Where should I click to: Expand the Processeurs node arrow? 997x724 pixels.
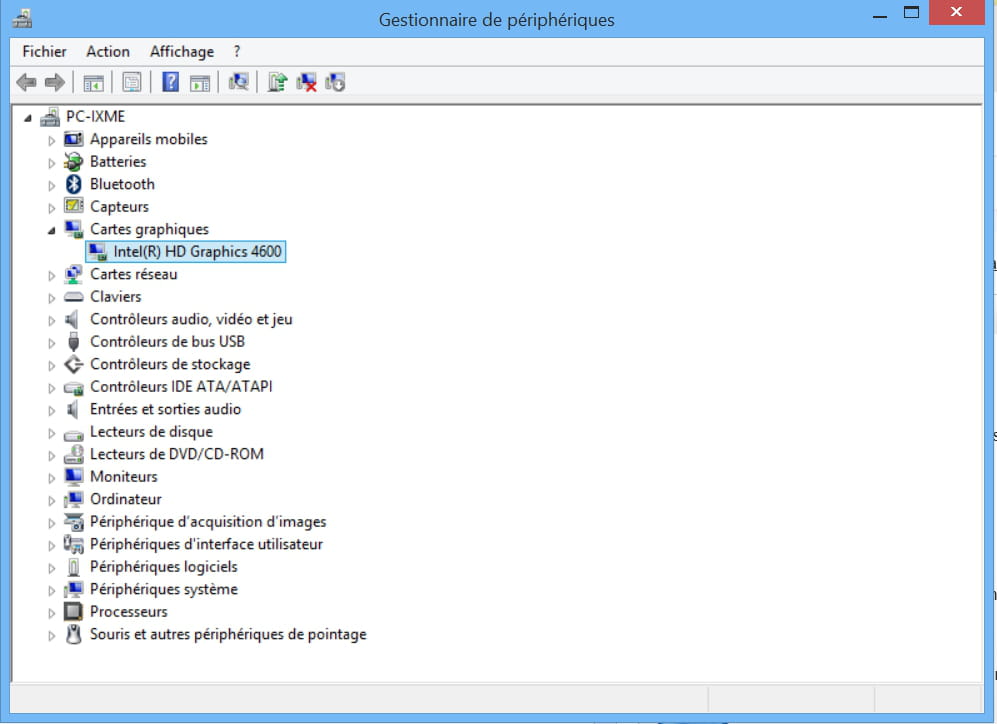52,613
